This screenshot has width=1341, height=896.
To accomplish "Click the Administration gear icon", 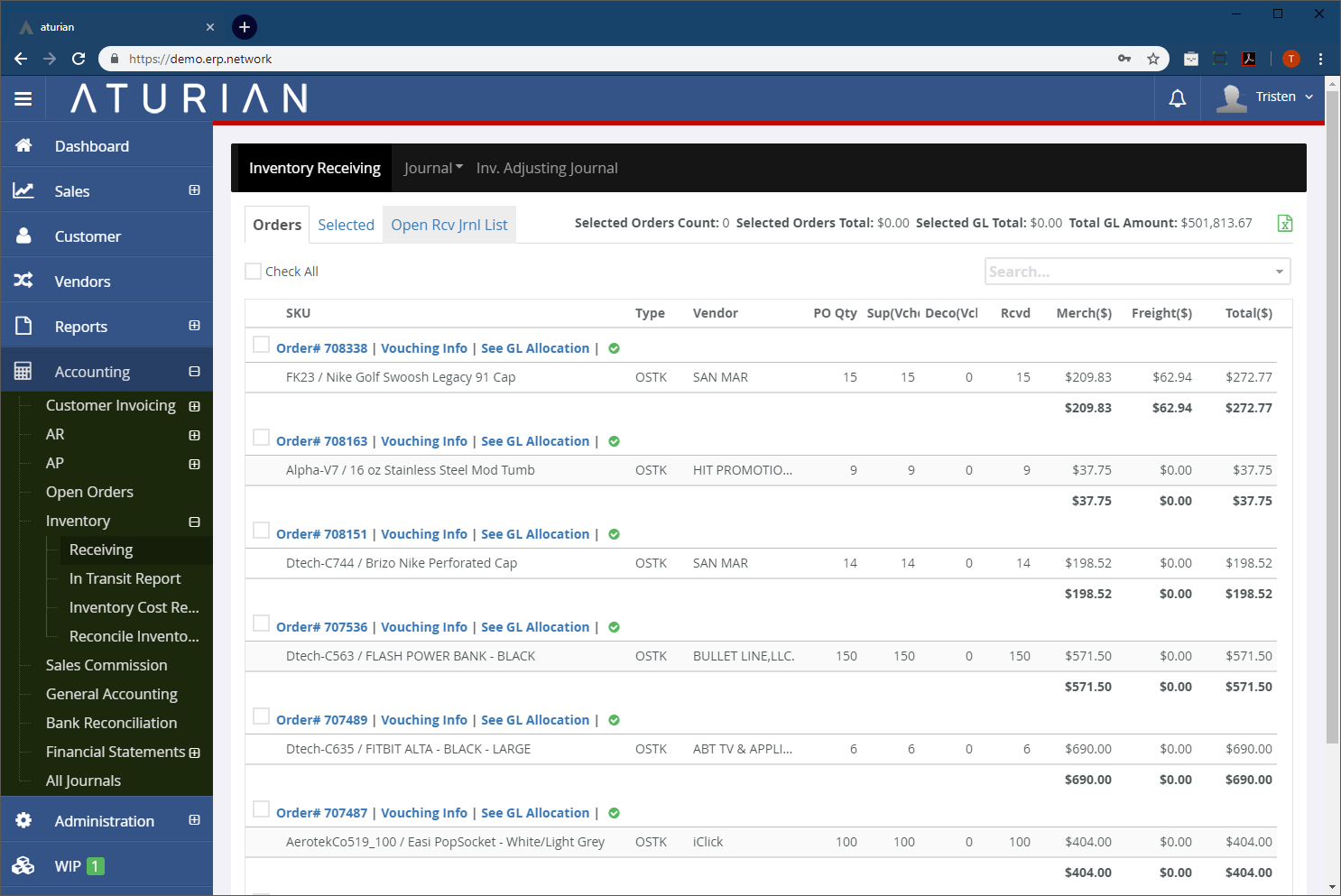I will click(x=23, y=820).
